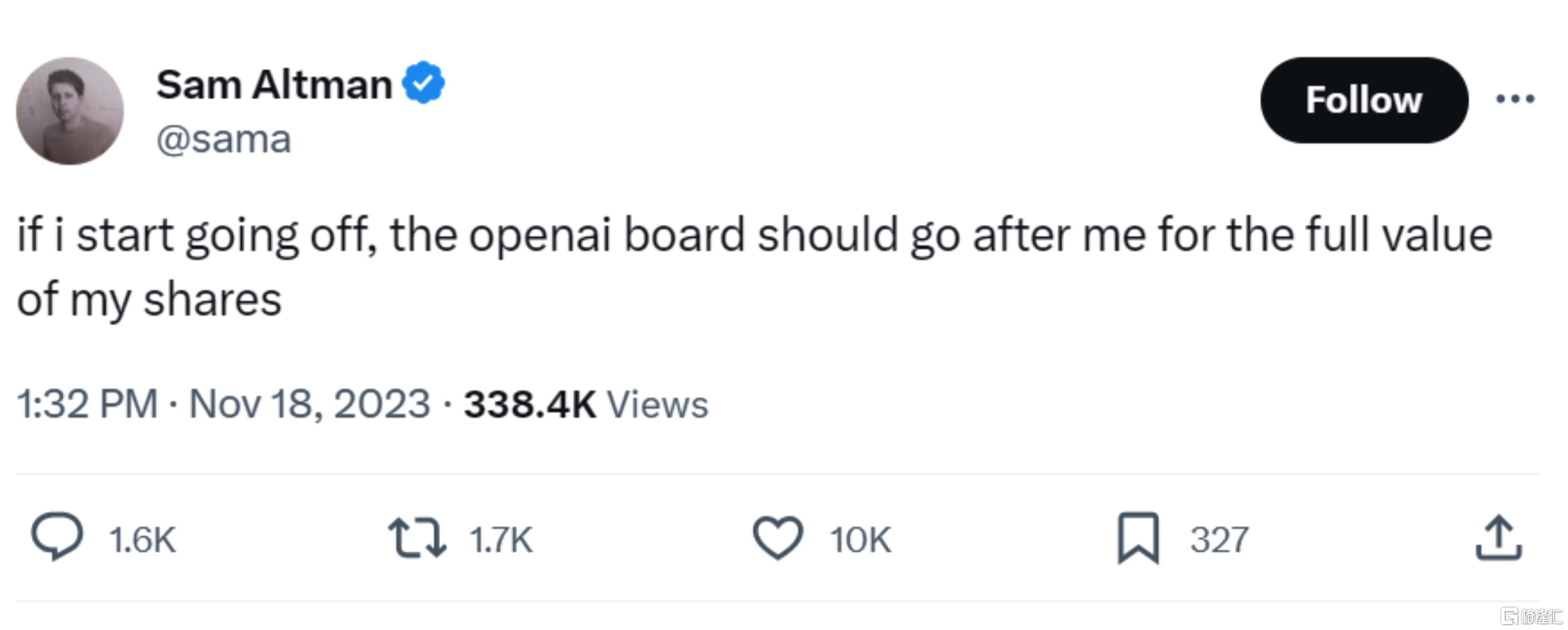Click the 1.6K replies count
The height and width of the screenshot is (630, 1568).
pos(143,540)
